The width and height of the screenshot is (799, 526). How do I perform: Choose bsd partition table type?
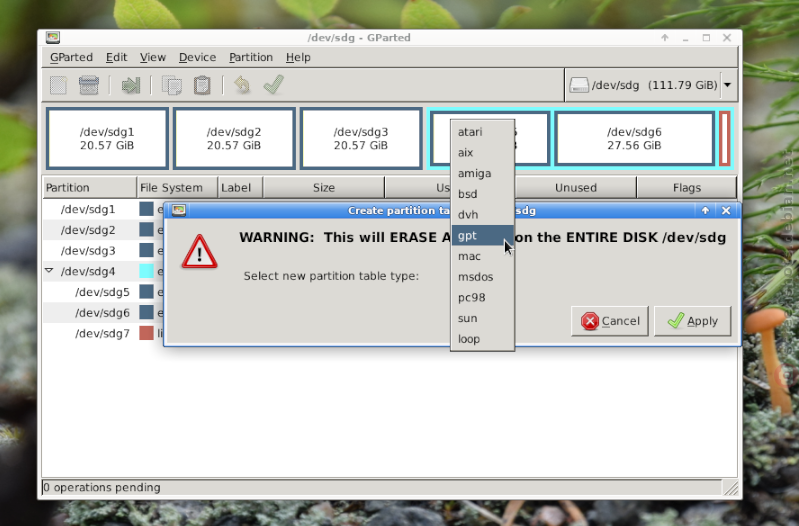(482, 194)
